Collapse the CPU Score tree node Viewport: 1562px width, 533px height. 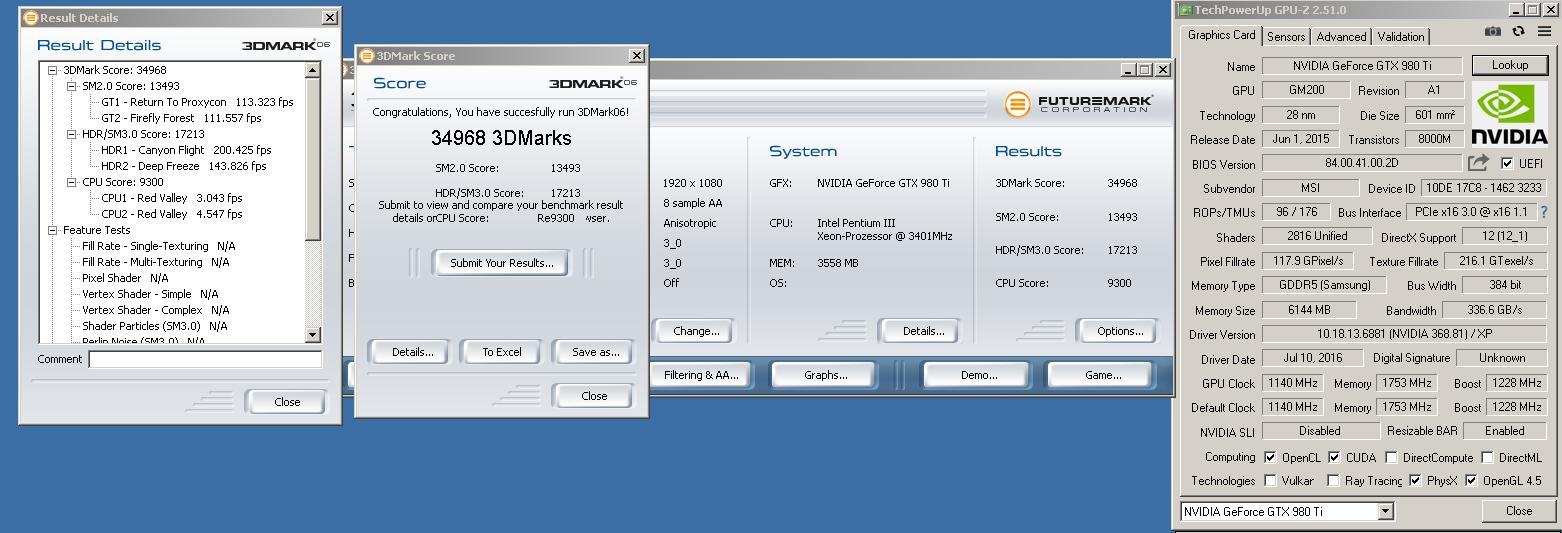(72, 182)
